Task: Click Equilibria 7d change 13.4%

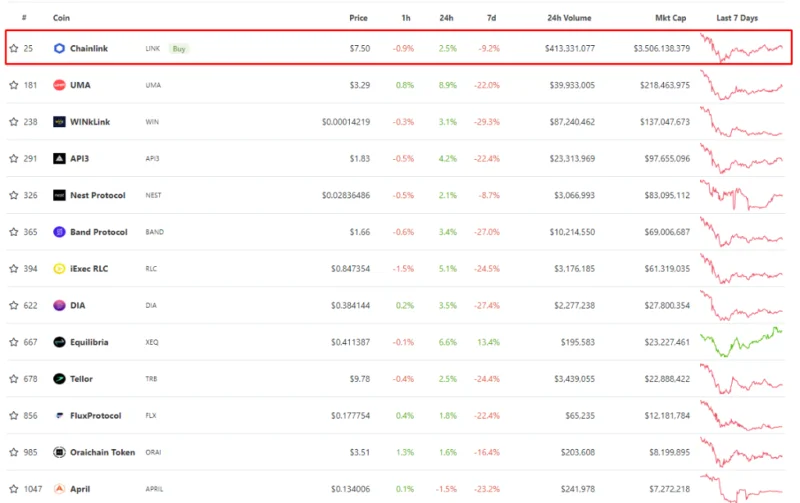Action: pyautogui.click(x=488, y=342)
